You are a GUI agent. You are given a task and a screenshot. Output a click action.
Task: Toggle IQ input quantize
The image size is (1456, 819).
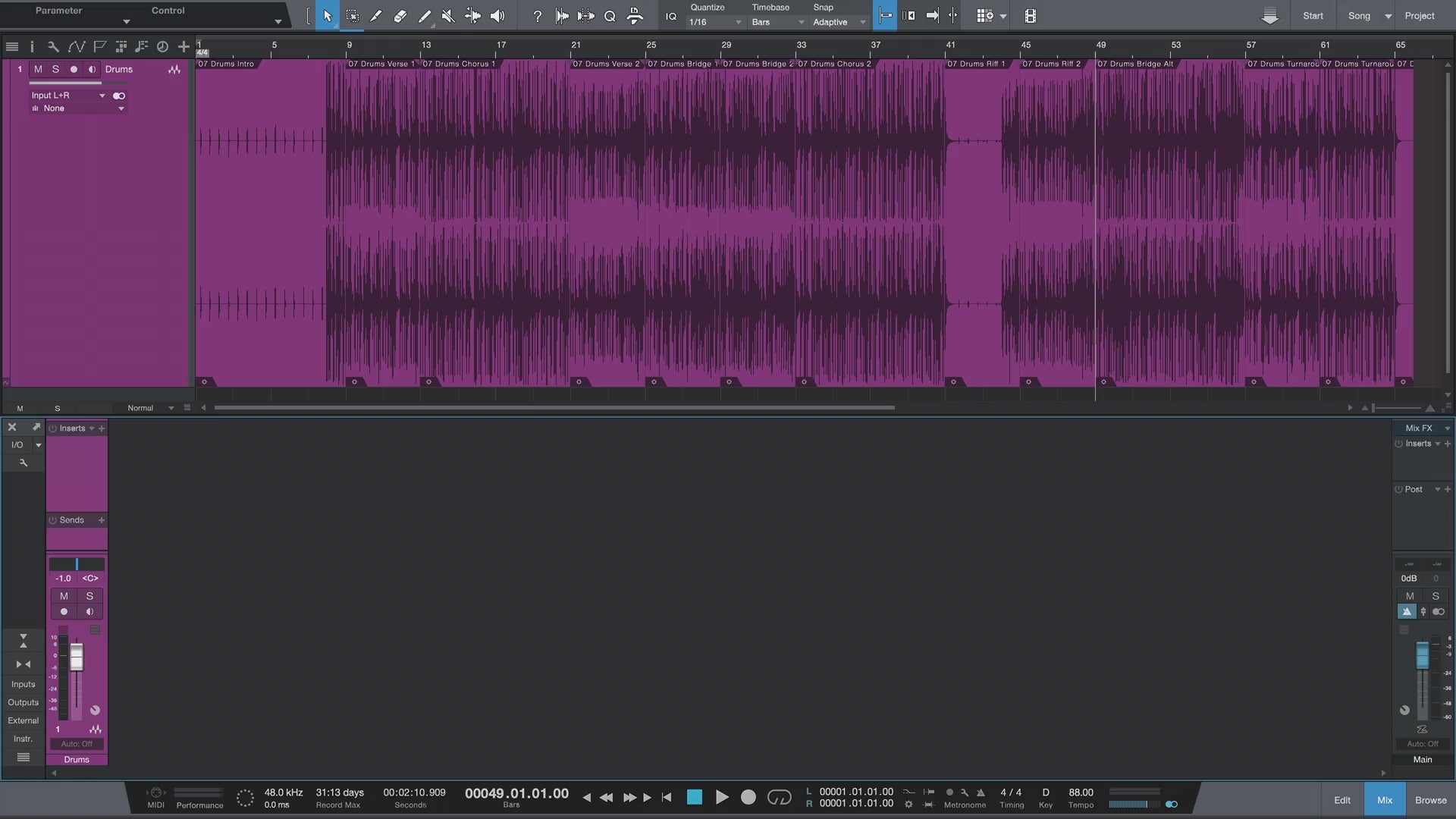[670, 16]
